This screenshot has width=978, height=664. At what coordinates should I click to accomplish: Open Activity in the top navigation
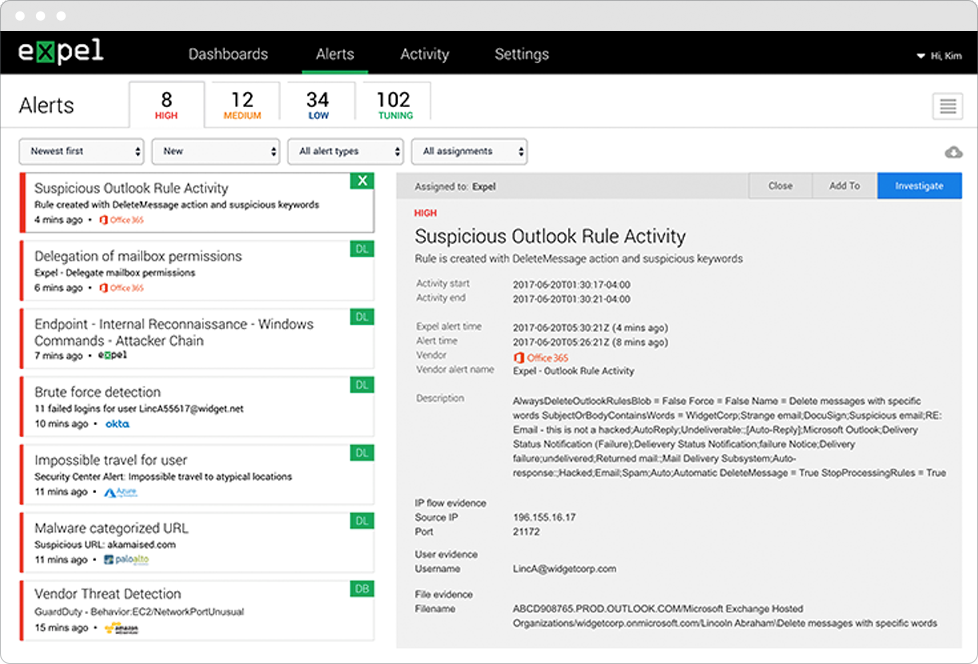pyautogui.click(x=425, y=54)
